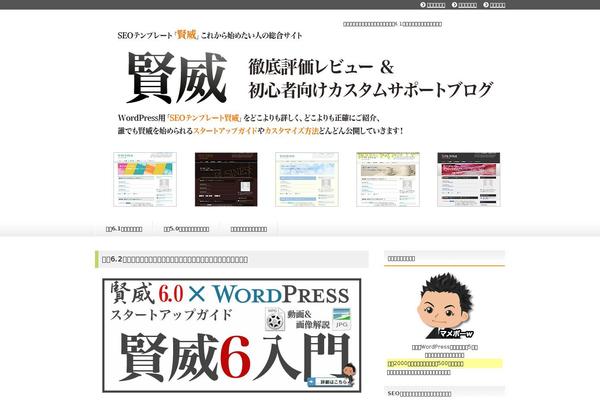This screenshot has height=400, width=600.
Task: Select the navigation menu item containing 5.0
Action: pos(186,229)
